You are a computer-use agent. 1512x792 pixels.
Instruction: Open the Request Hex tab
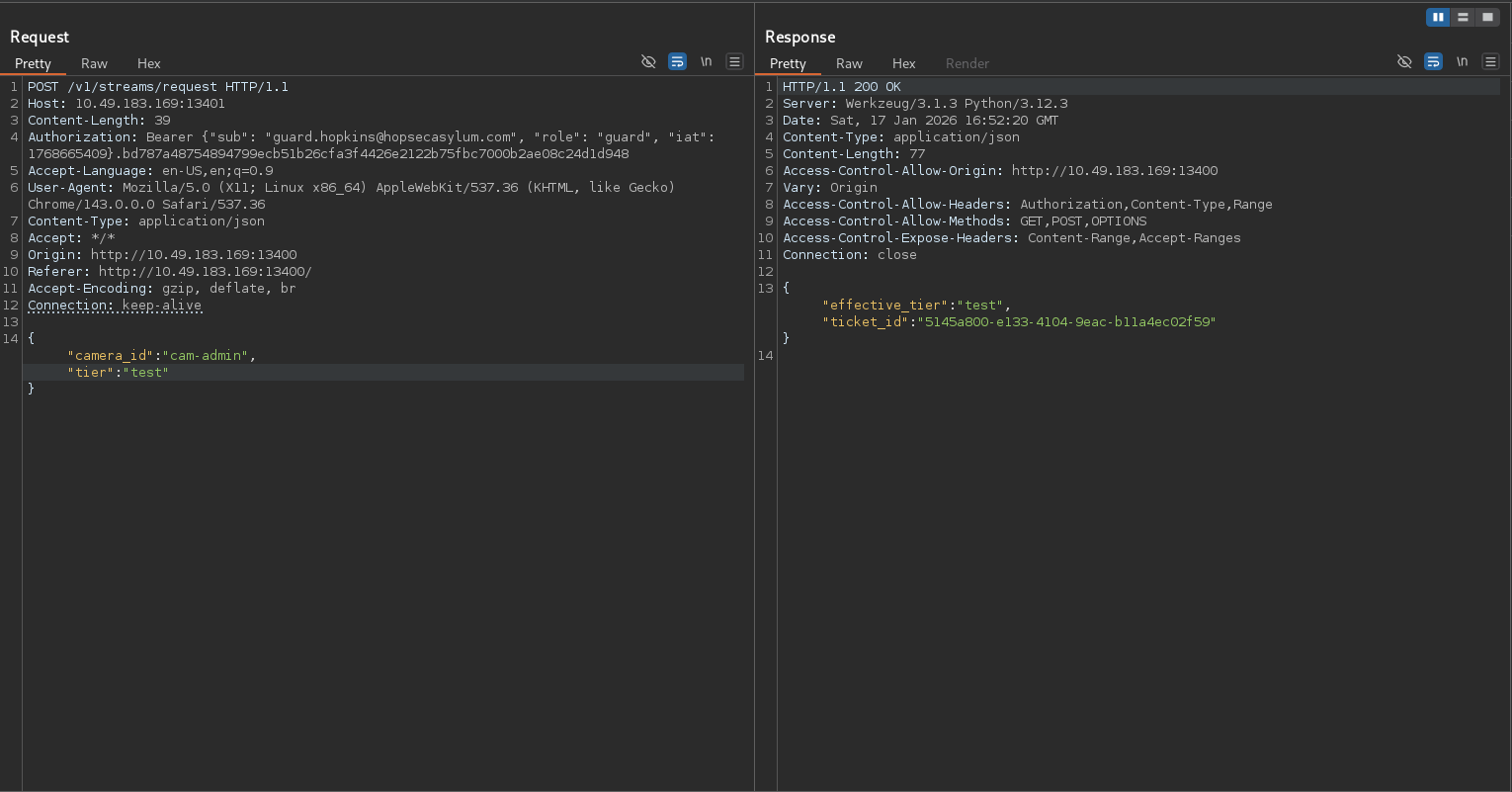point(148,63)
